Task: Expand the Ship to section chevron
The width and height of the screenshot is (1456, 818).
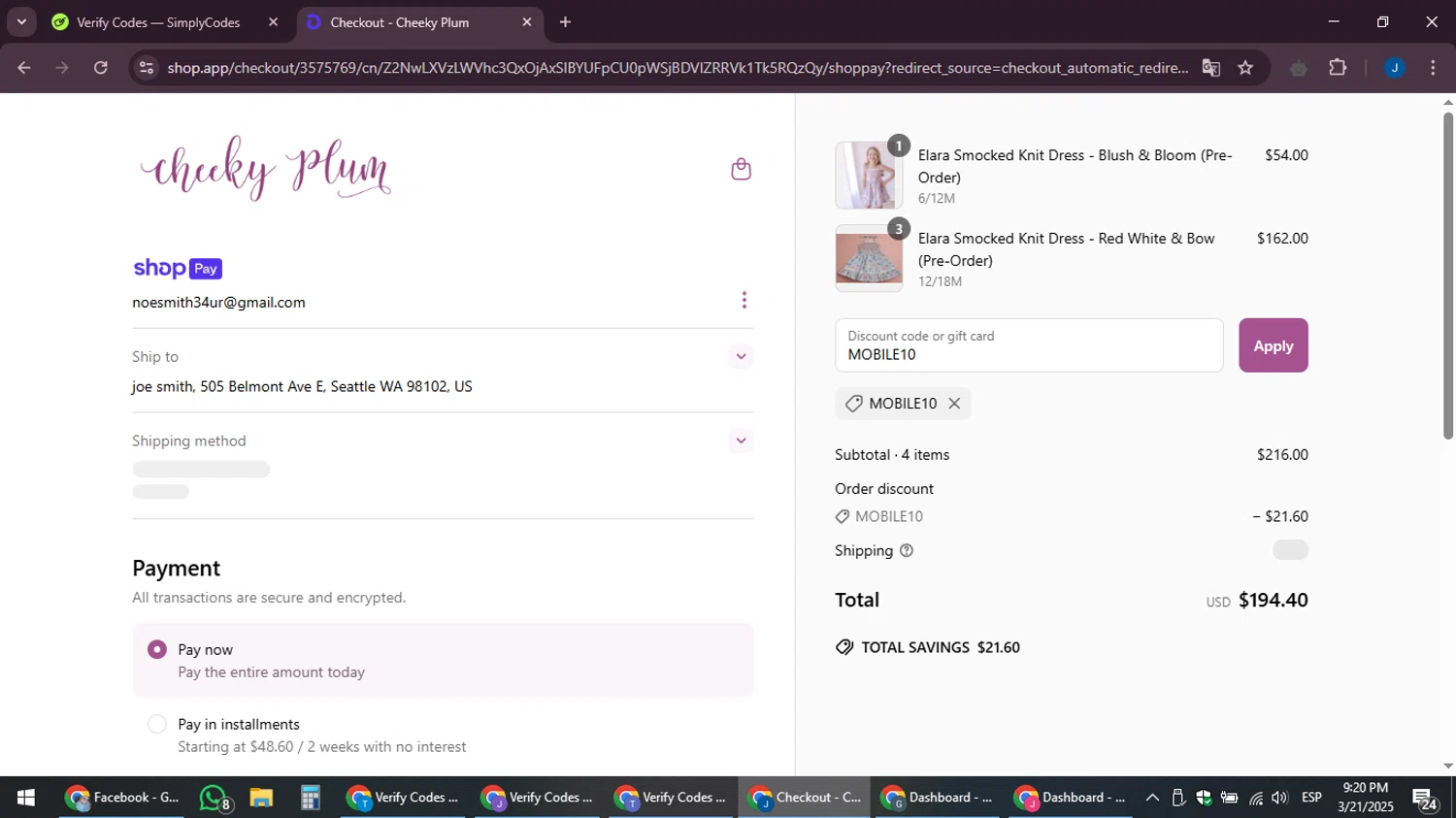Action: coord(741,356)
